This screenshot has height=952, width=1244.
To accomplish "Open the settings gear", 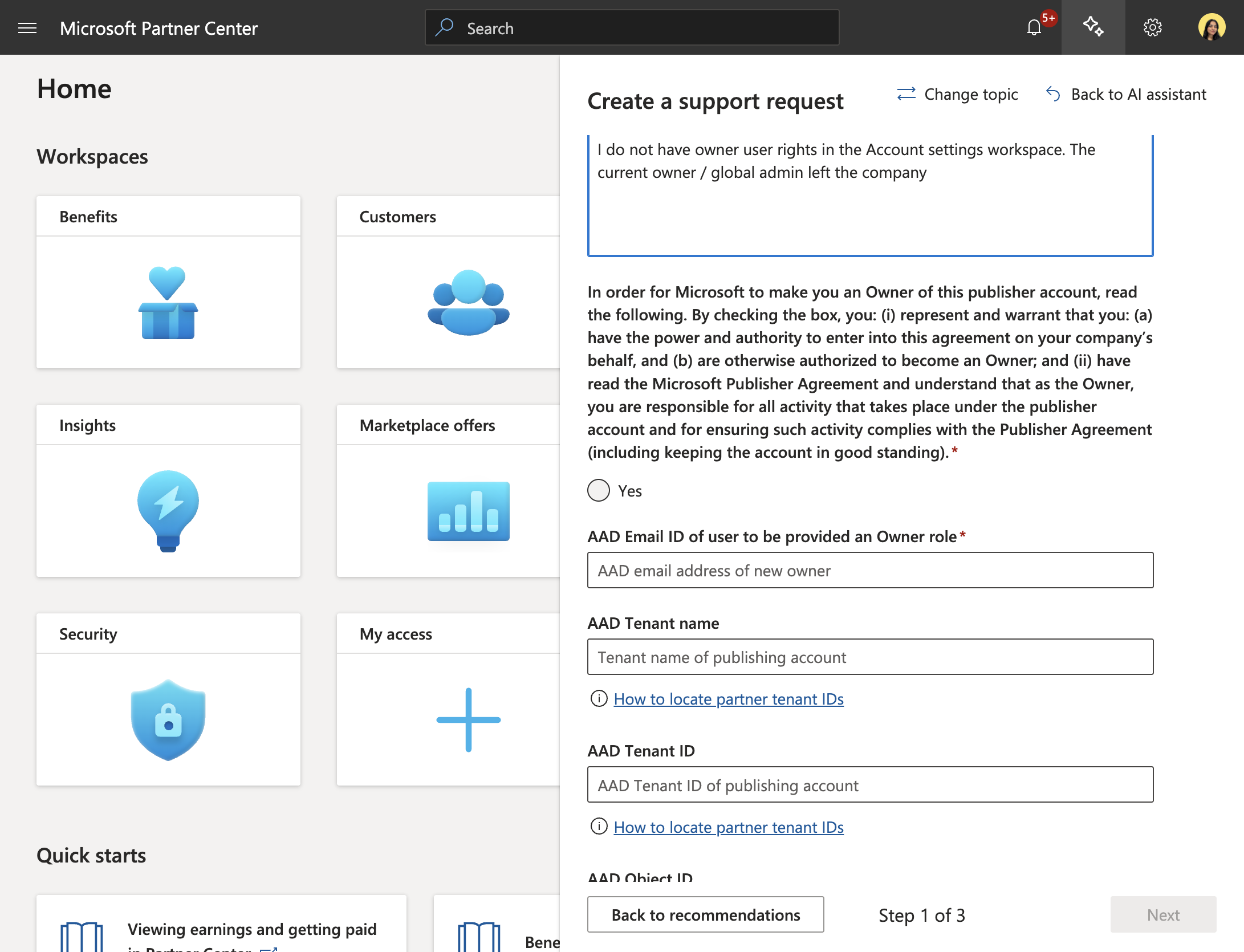I will coord(1152,27).
